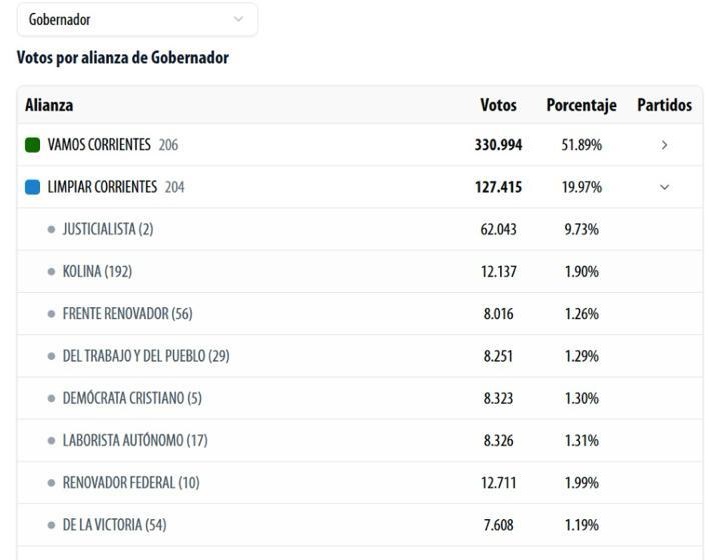The image size is (709, 560).
Task: Click the FRENTE RENOVADOR (56) party entry
Action: [127, 313]
